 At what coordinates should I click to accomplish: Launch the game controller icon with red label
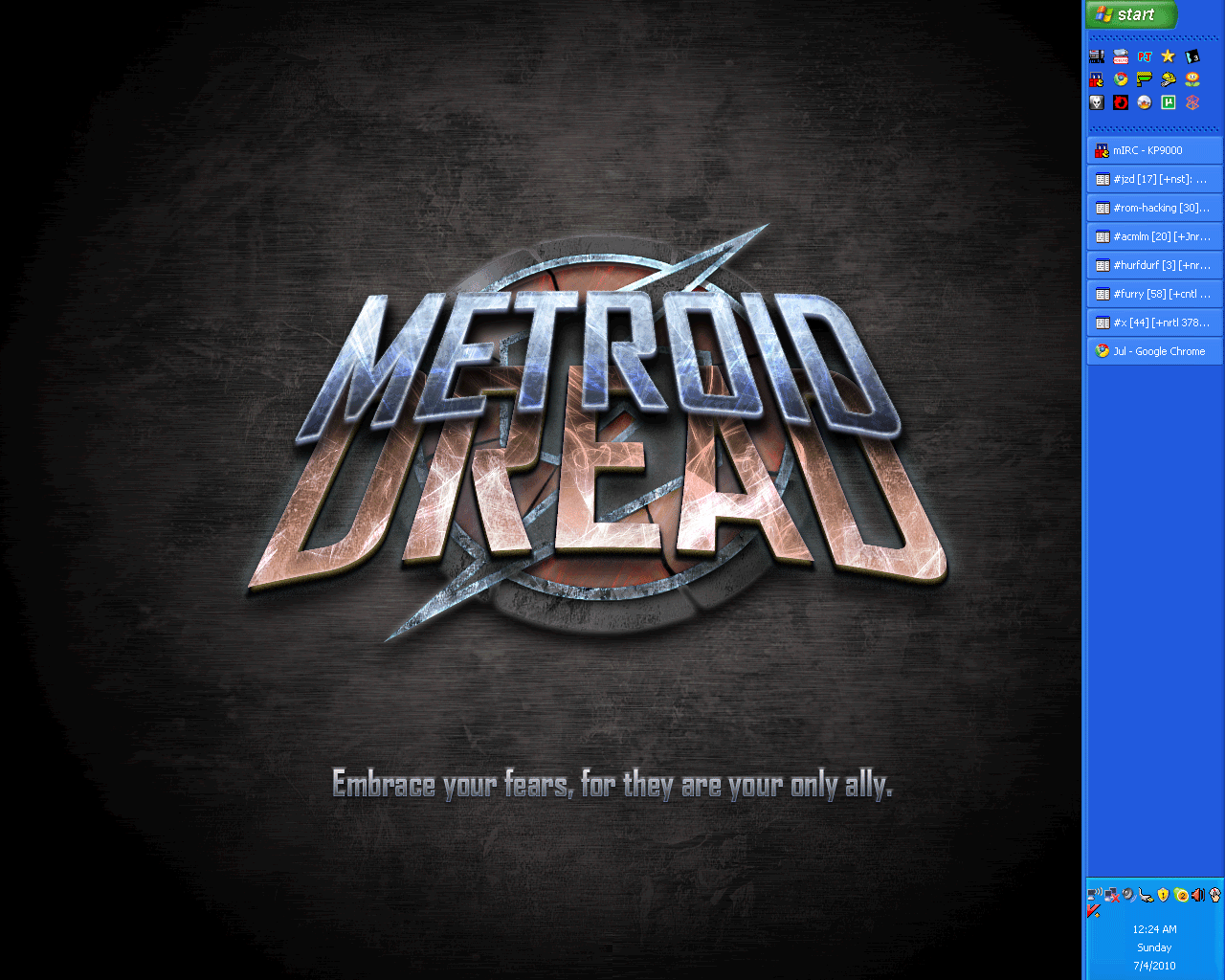[1121, 56]
